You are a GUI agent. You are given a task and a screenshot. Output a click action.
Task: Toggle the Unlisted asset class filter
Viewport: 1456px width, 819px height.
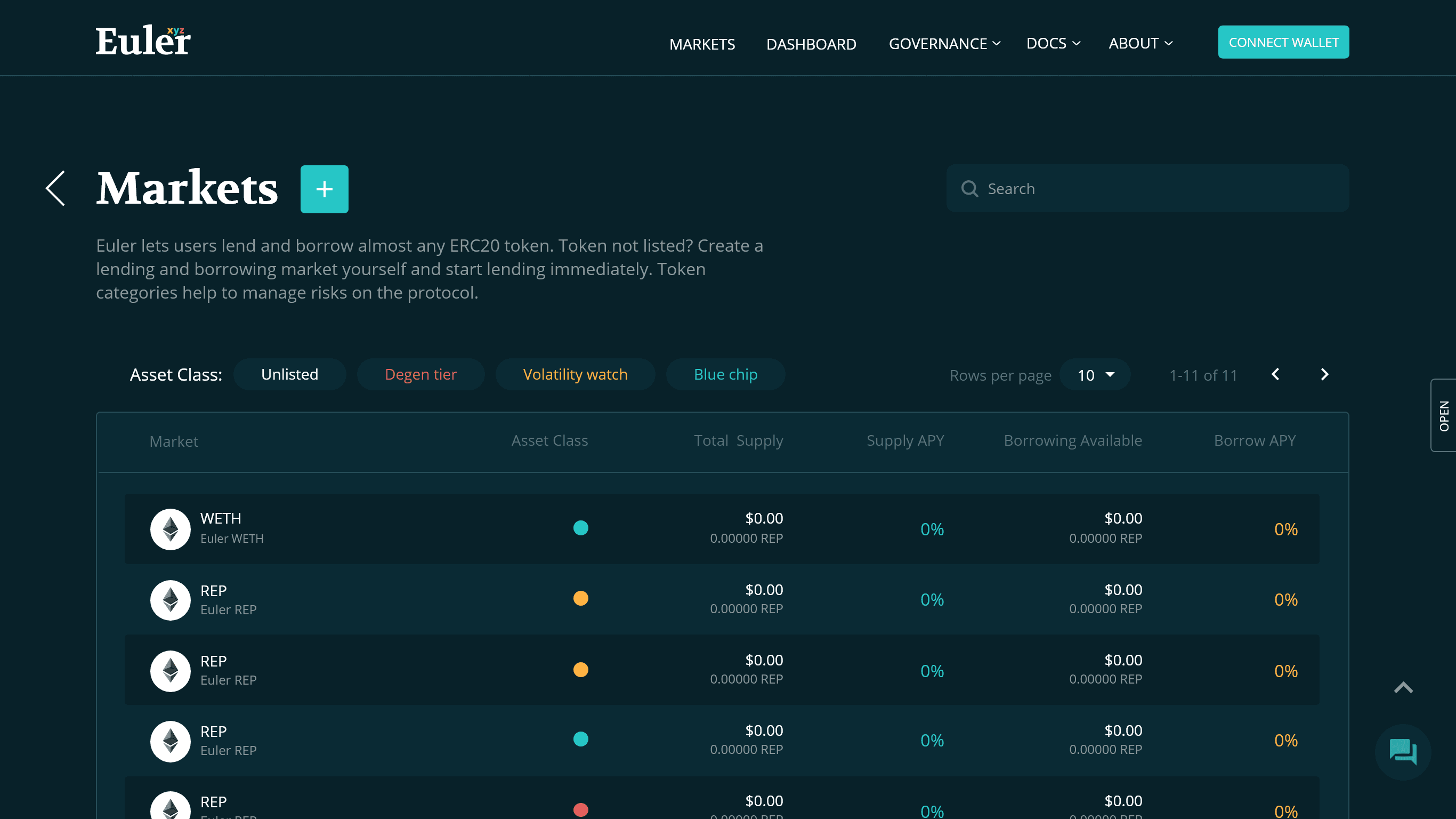[x=289, y=374]
